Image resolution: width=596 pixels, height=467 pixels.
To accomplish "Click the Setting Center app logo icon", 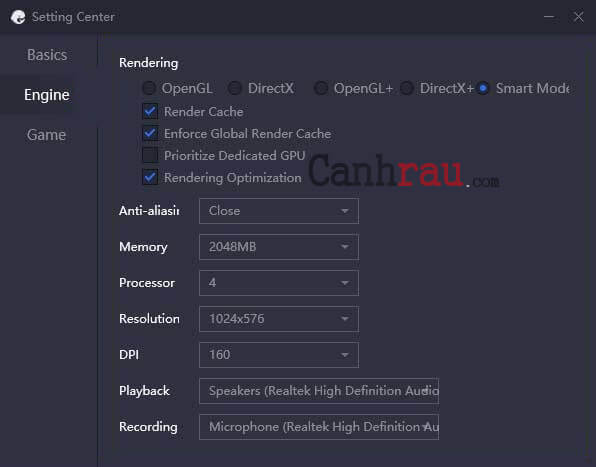I will 18,17.
